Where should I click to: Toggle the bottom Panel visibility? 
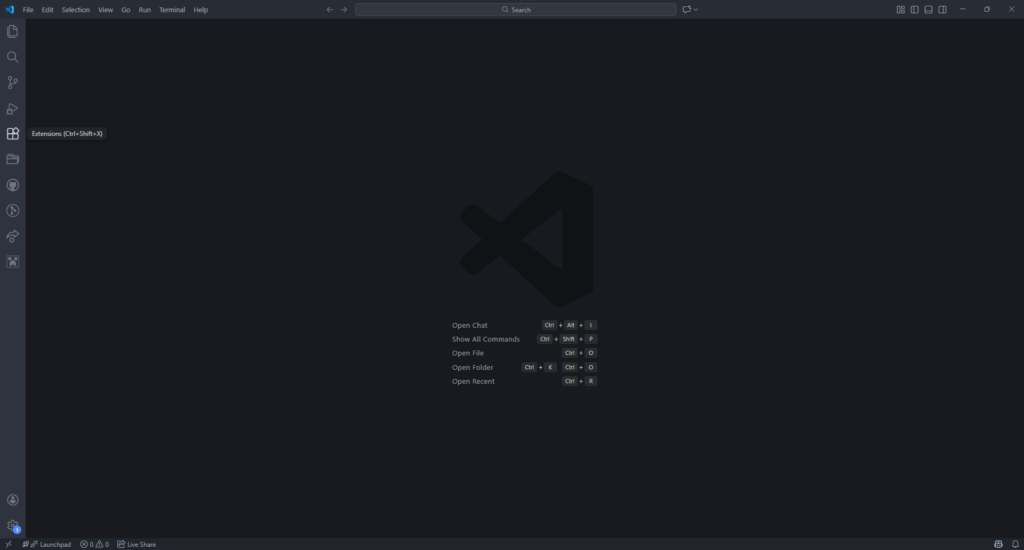928,9
